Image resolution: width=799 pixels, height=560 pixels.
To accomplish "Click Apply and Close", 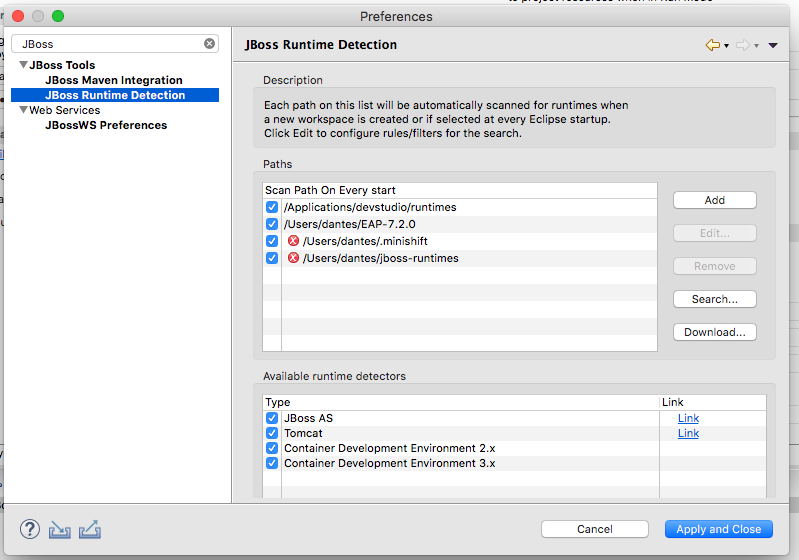I will (x=718, y=529).
